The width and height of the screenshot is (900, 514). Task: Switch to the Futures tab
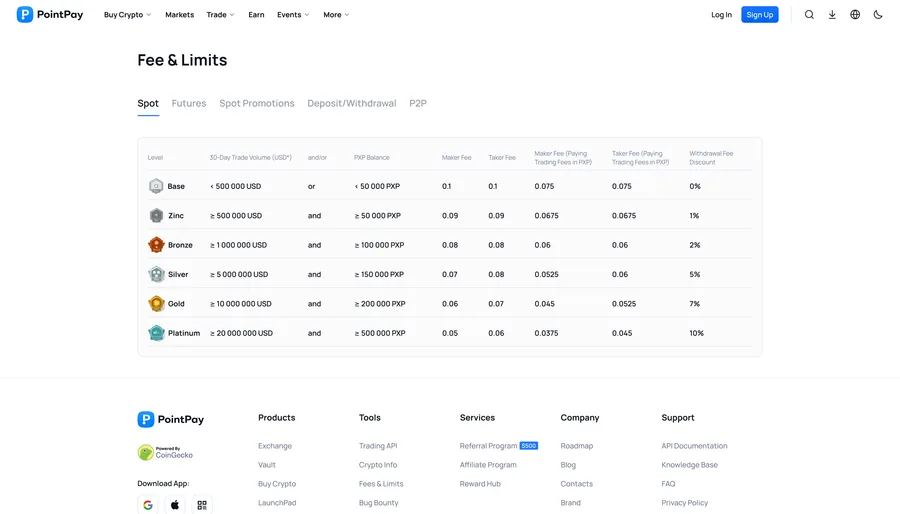point(189,103)
